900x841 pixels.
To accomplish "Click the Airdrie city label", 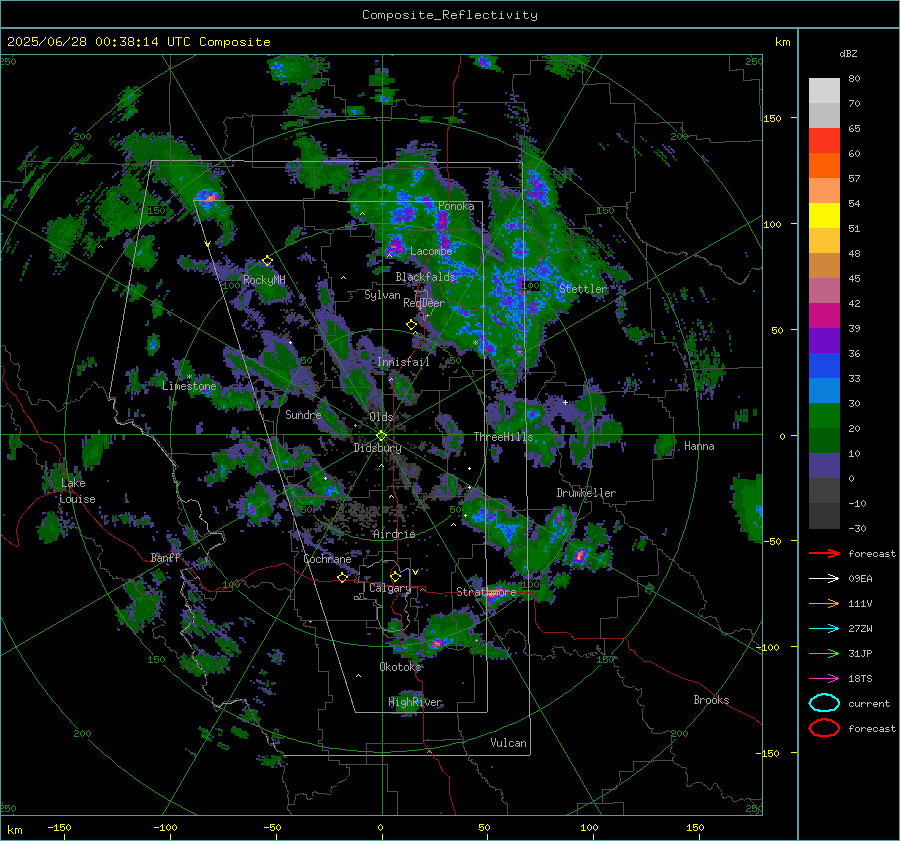I will [394, 534].
